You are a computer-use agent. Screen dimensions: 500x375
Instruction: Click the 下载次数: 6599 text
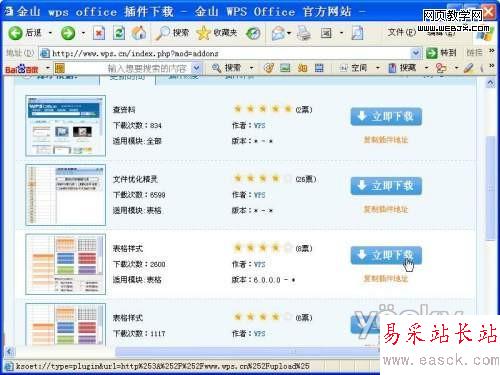[x=139, y=195]
